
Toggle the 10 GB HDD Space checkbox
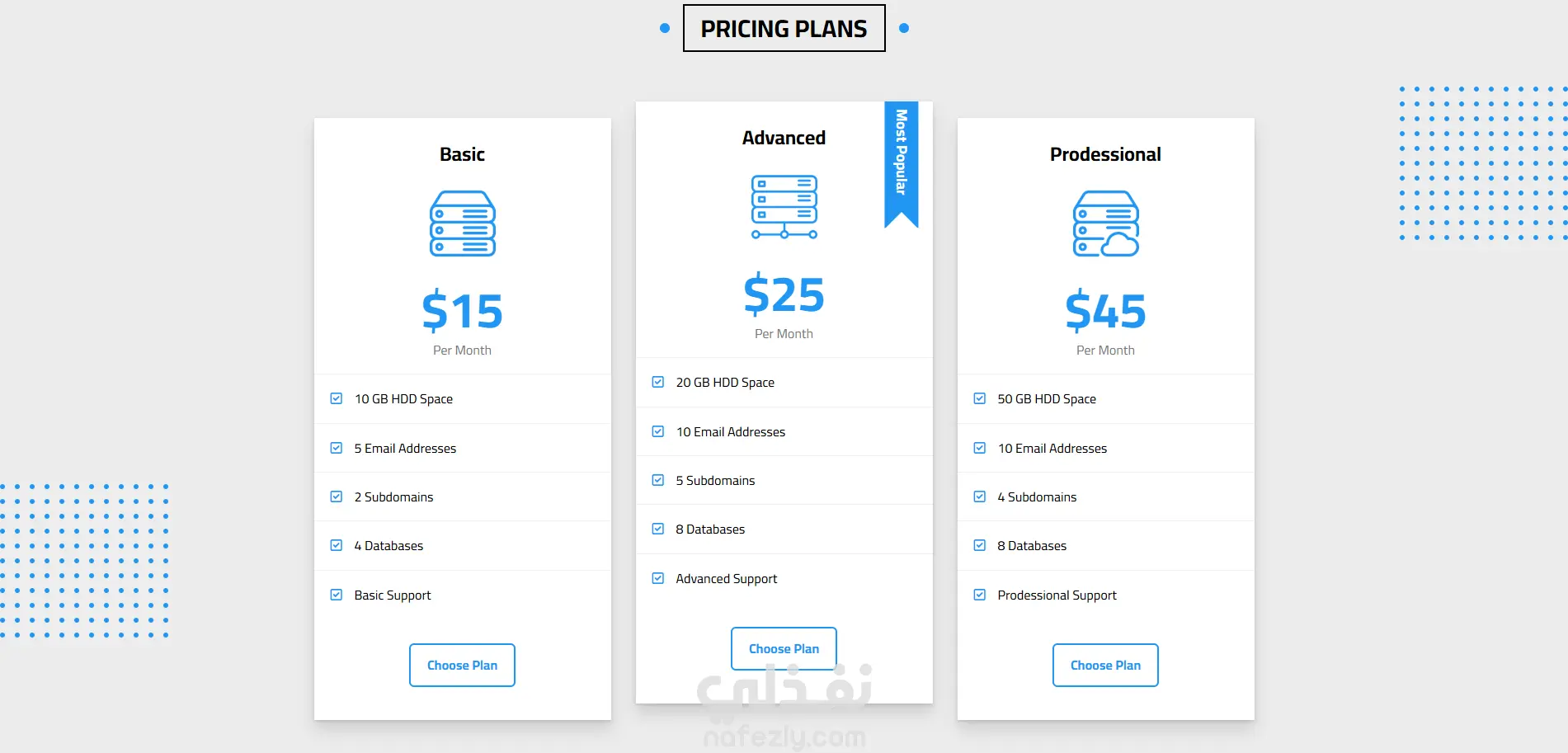(337, 398)
